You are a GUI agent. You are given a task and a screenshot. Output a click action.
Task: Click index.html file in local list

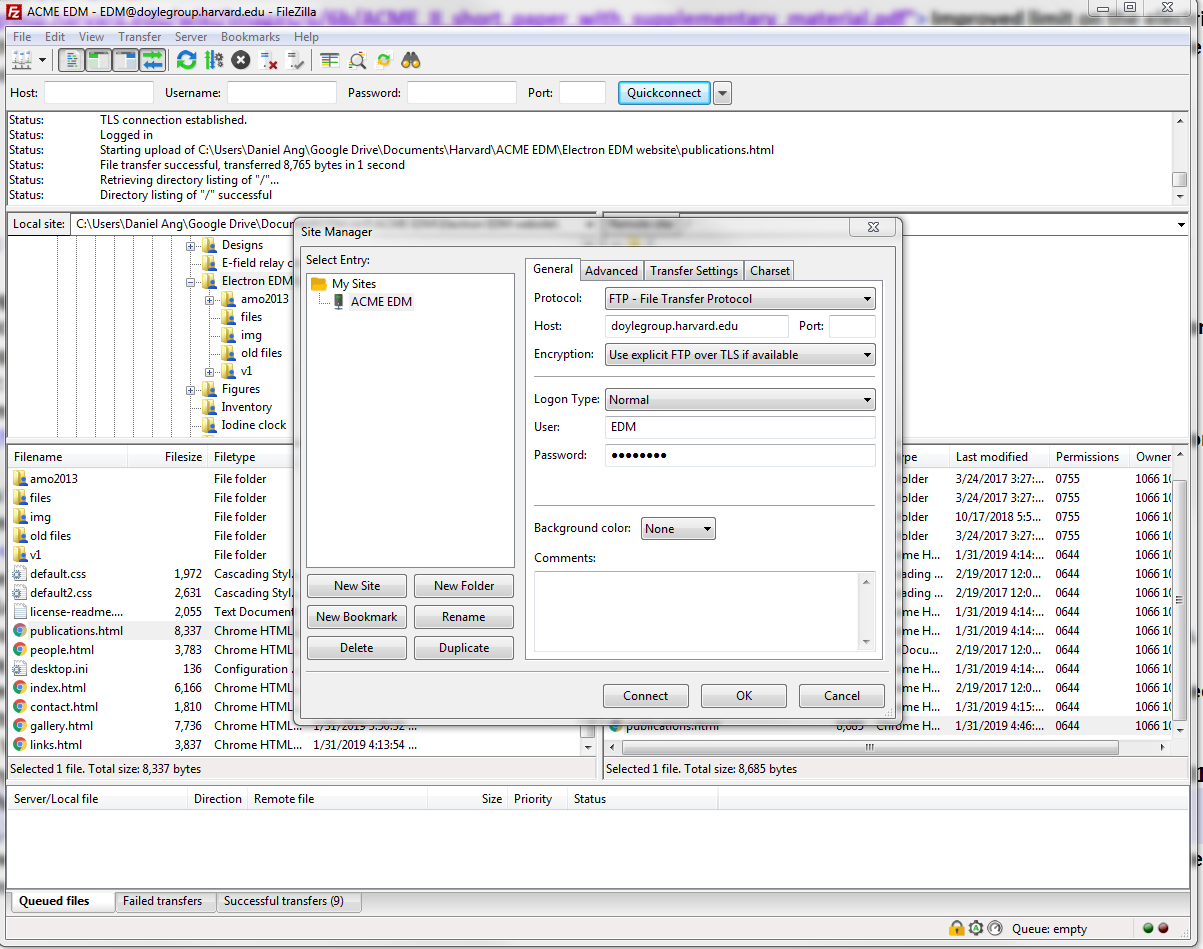click(58, 688)
